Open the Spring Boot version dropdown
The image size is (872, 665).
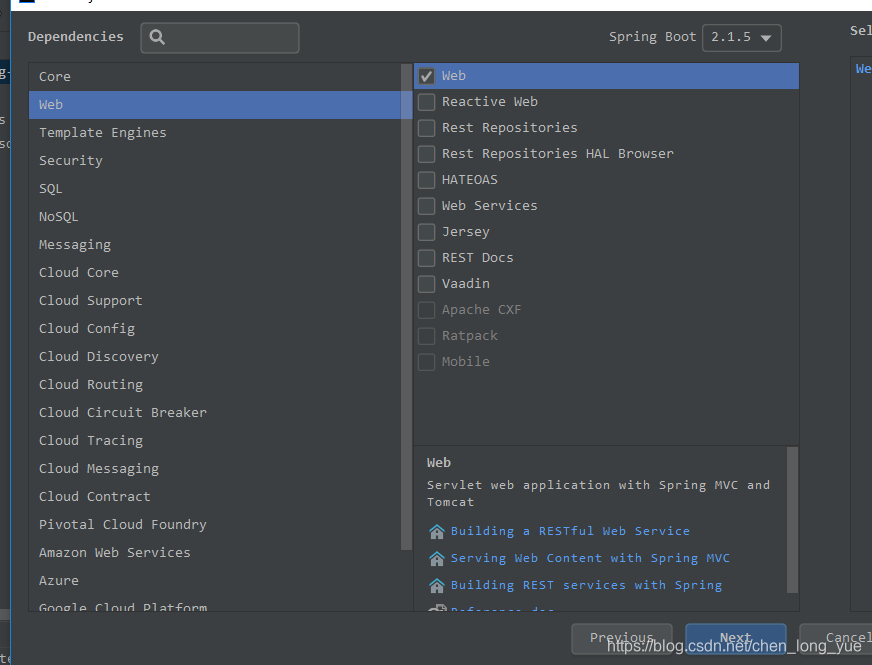click(x=741, y=38)
